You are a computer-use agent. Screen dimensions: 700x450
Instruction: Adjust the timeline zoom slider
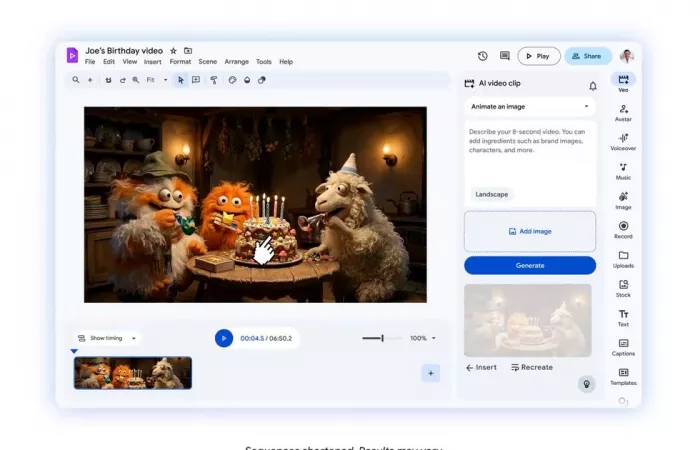(x=381, y=338)
